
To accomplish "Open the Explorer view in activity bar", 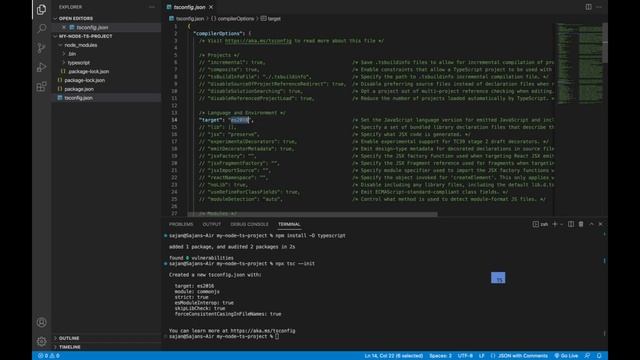I will [41, 9].
